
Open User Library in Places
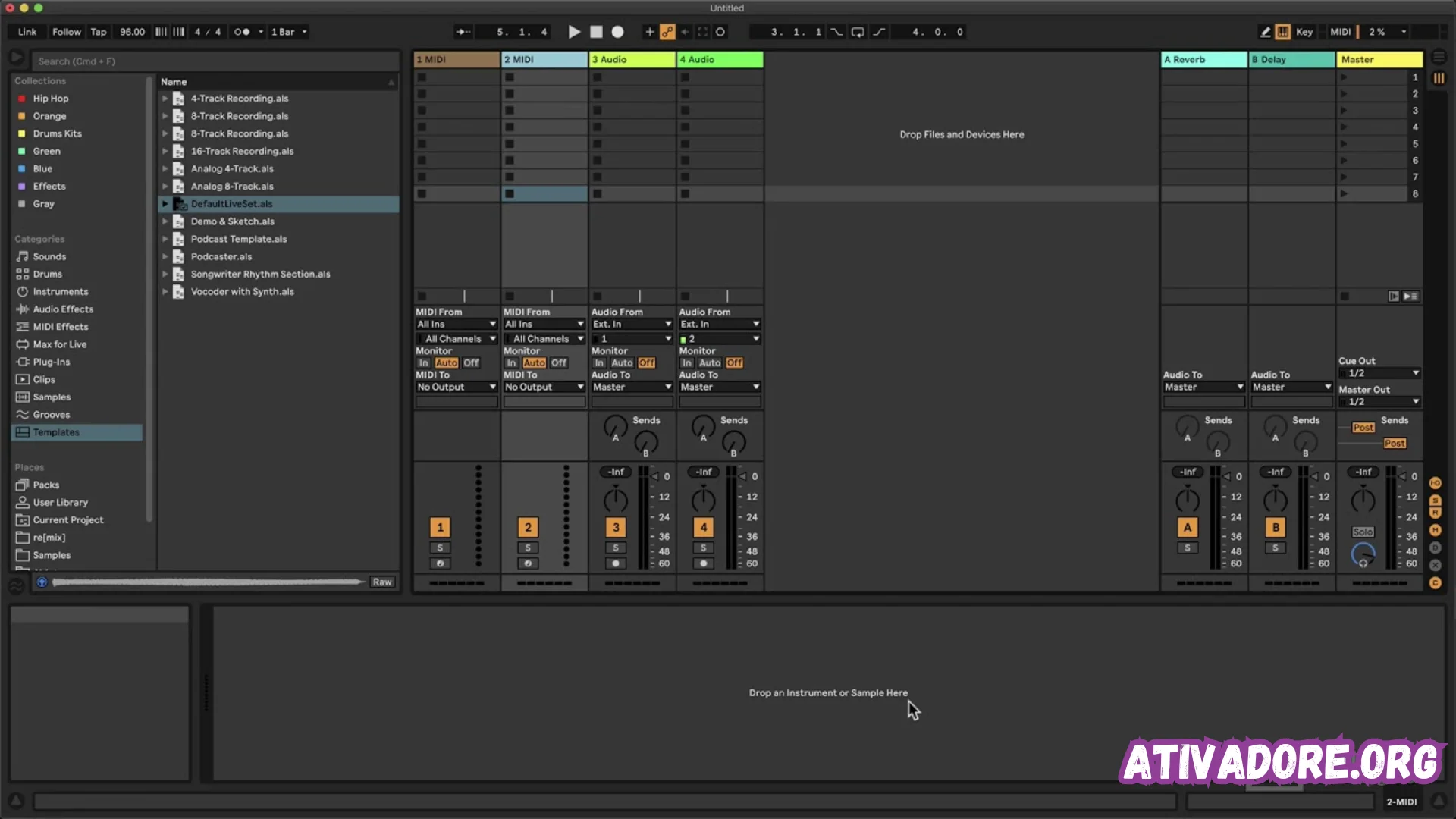[61, 503]
